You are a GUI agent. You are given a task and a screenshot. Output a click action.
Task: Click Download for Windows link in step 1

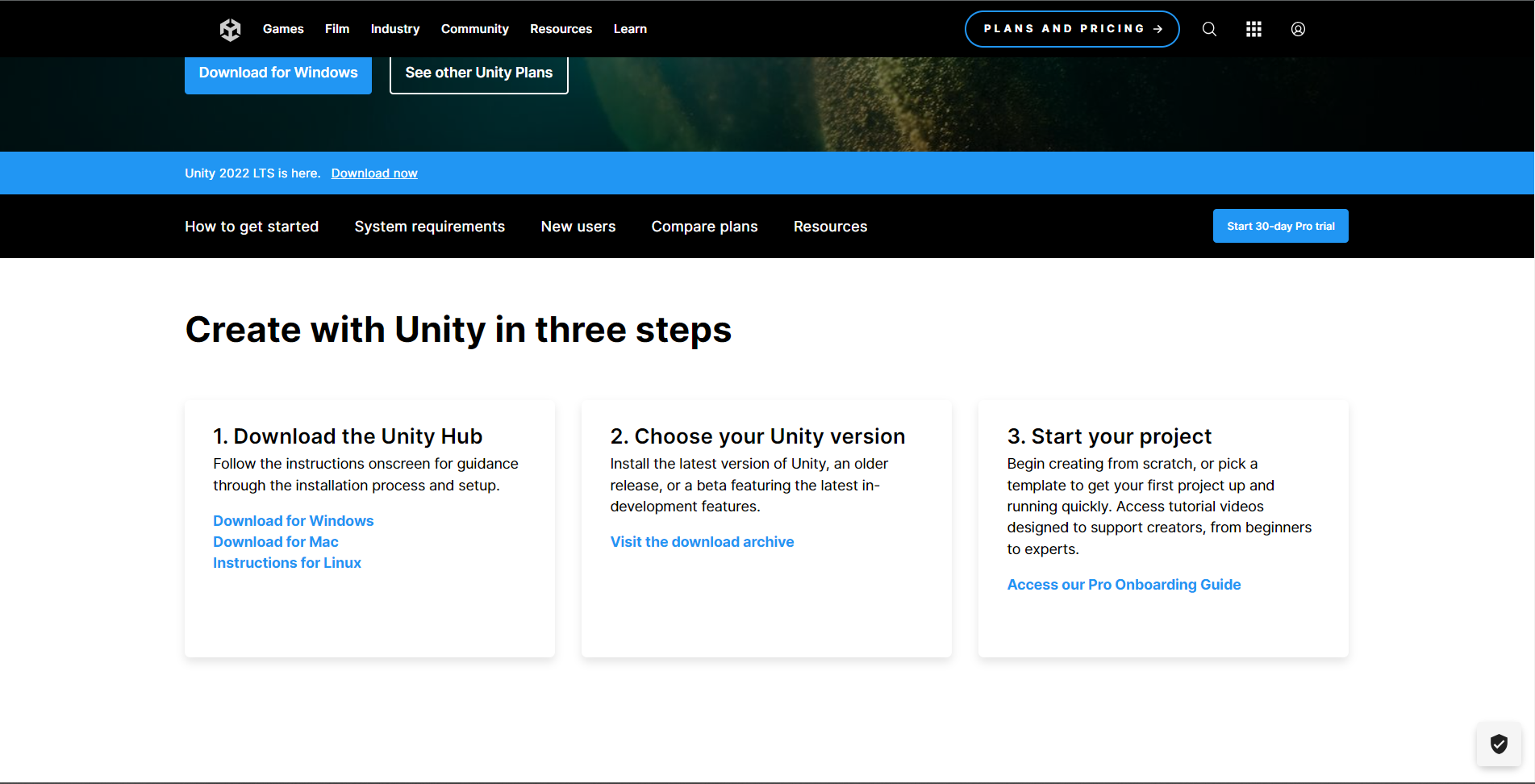(x=294, y=521)
